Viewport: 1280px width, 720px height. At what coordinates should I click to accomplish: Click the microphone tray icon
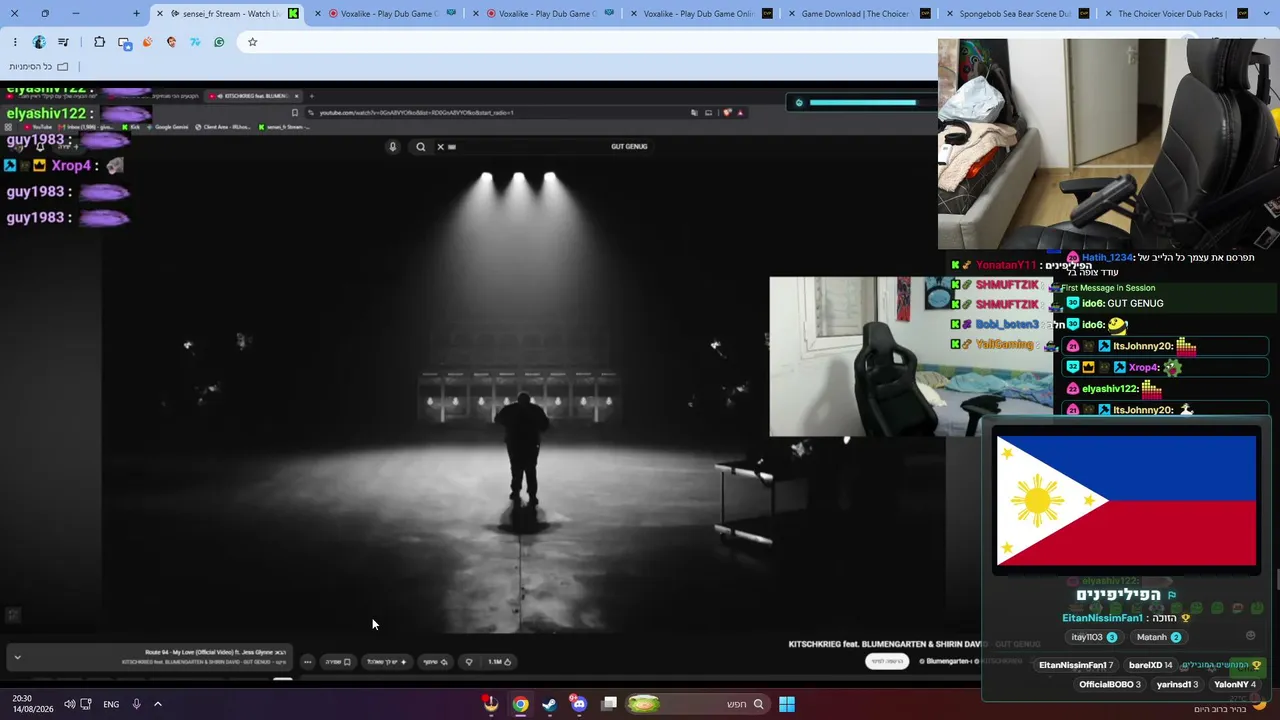(136, 704)
